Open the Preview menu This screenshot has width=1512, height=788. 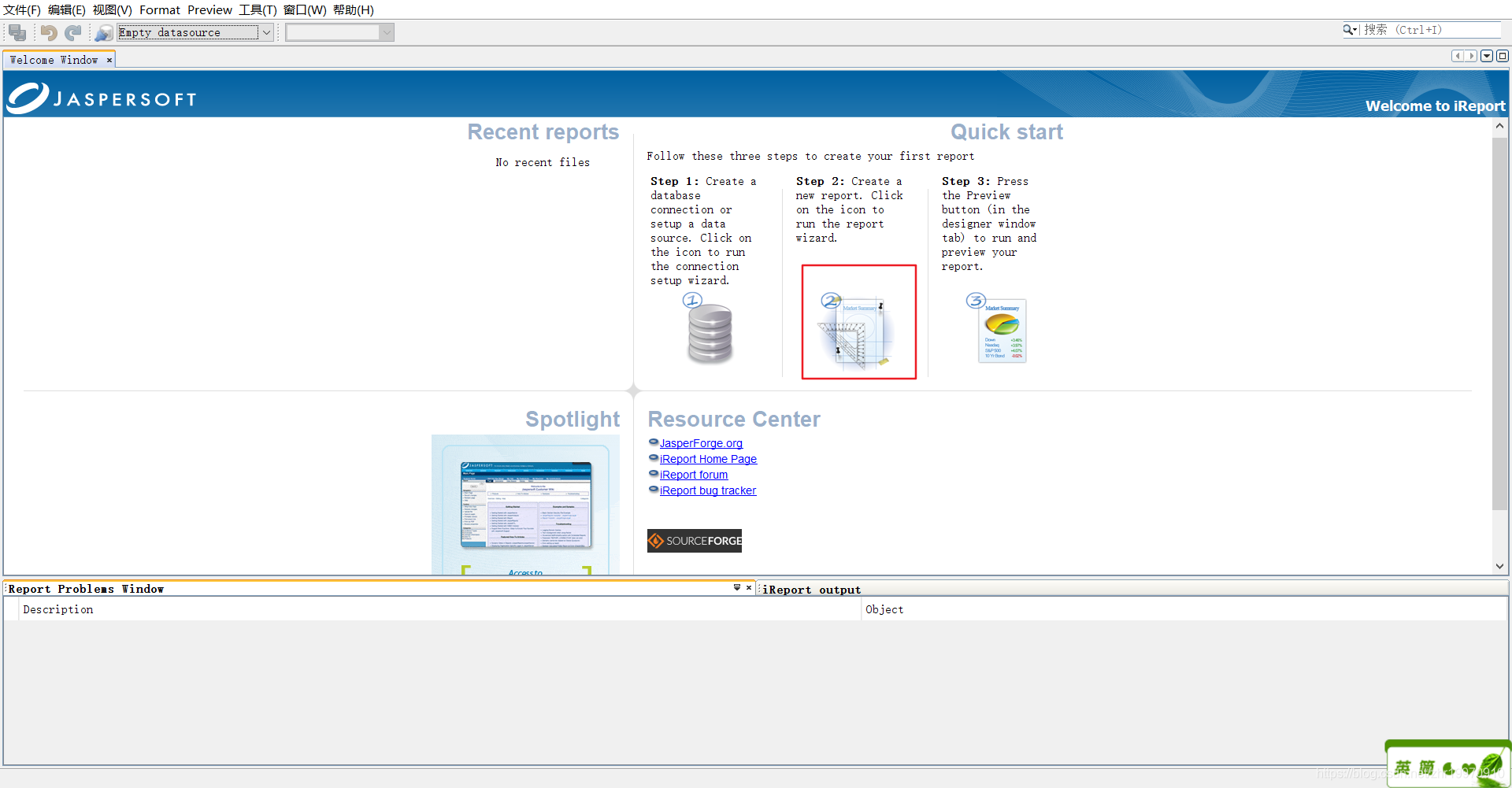click(x=209, y=10)
